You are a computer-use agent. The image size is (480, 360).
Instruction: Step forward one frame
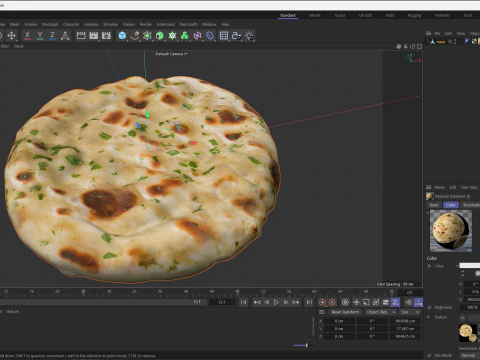[x=286, y=302]
